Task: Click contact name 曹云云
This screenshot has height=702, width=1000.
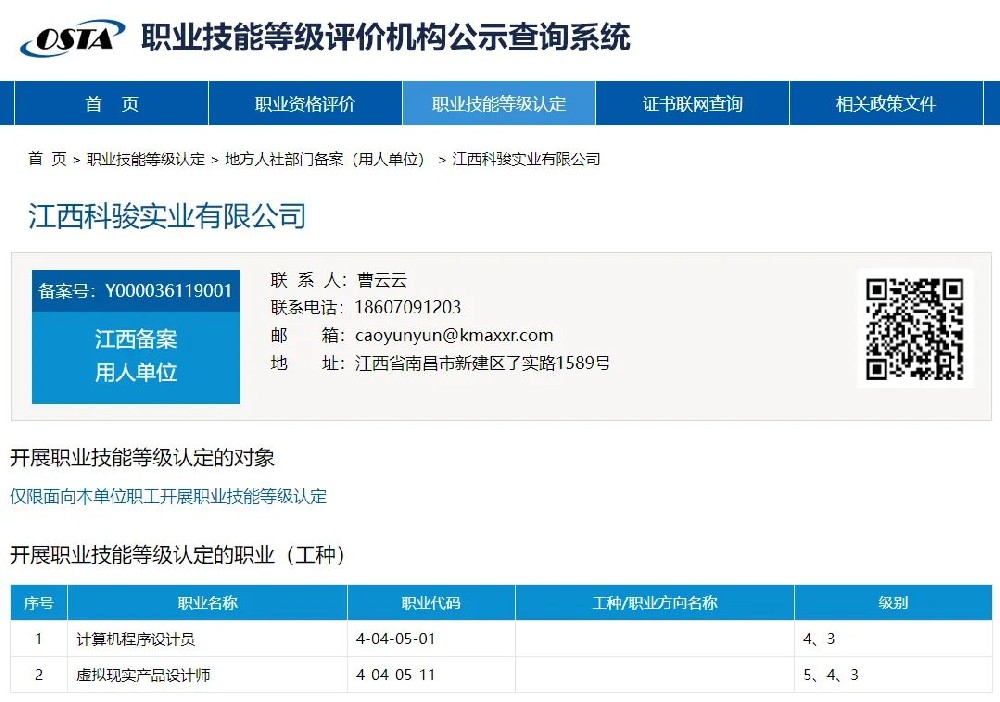Action: [381, 280]
